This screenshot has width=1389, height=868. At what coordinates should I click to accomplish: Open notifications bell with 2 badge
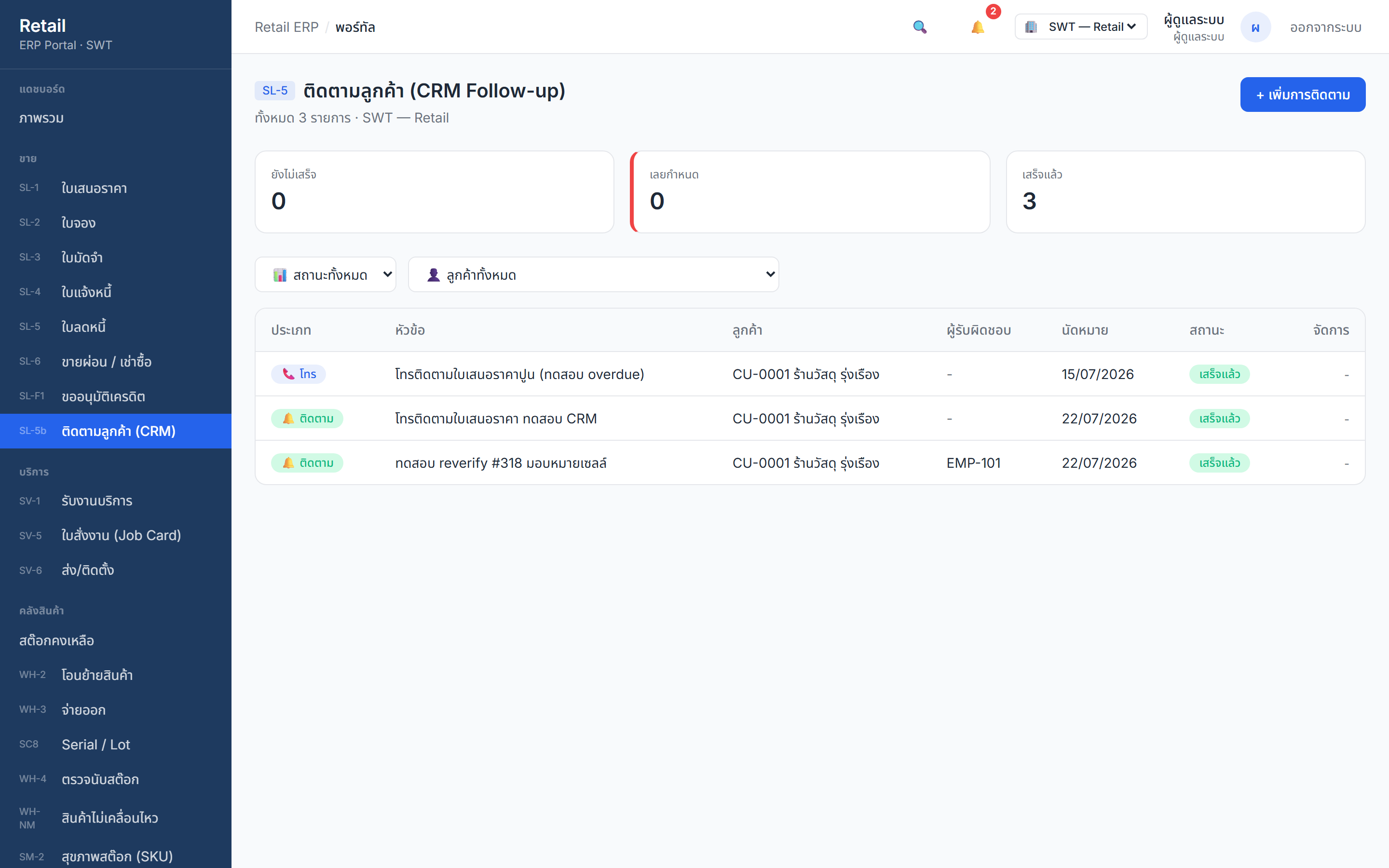(x=978, y=27)
